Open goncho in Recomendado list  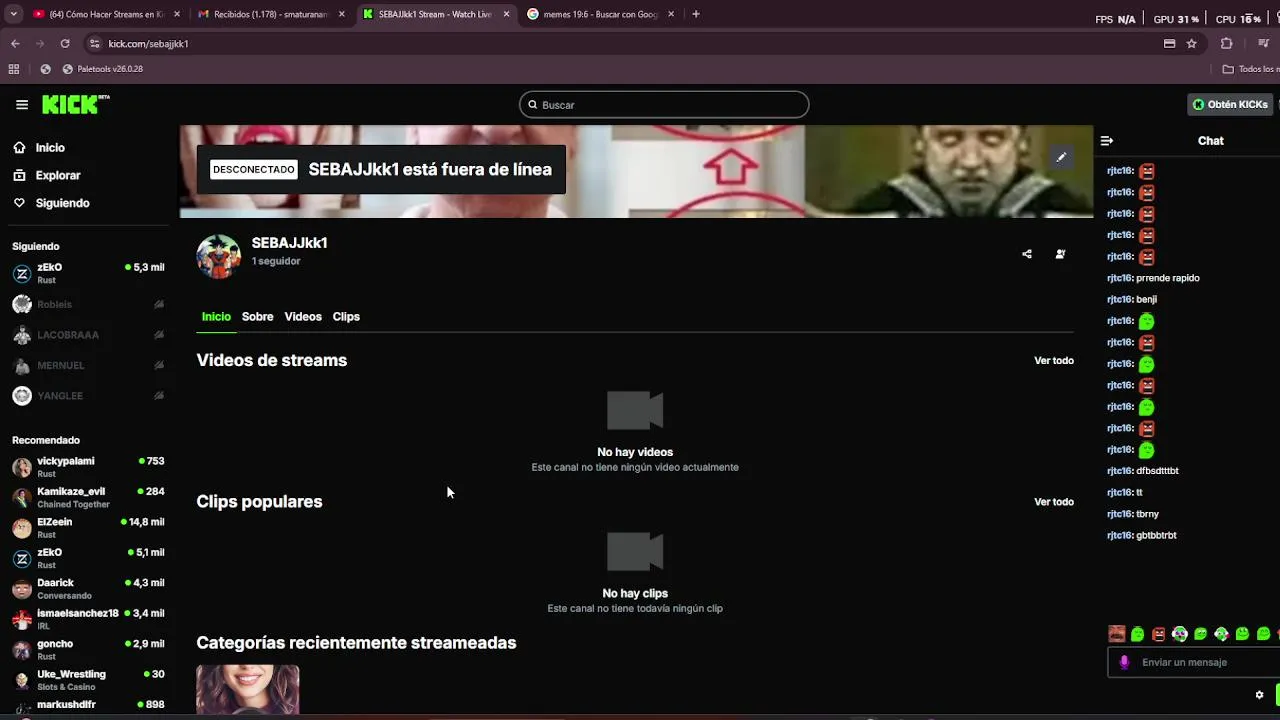[88, 649]
